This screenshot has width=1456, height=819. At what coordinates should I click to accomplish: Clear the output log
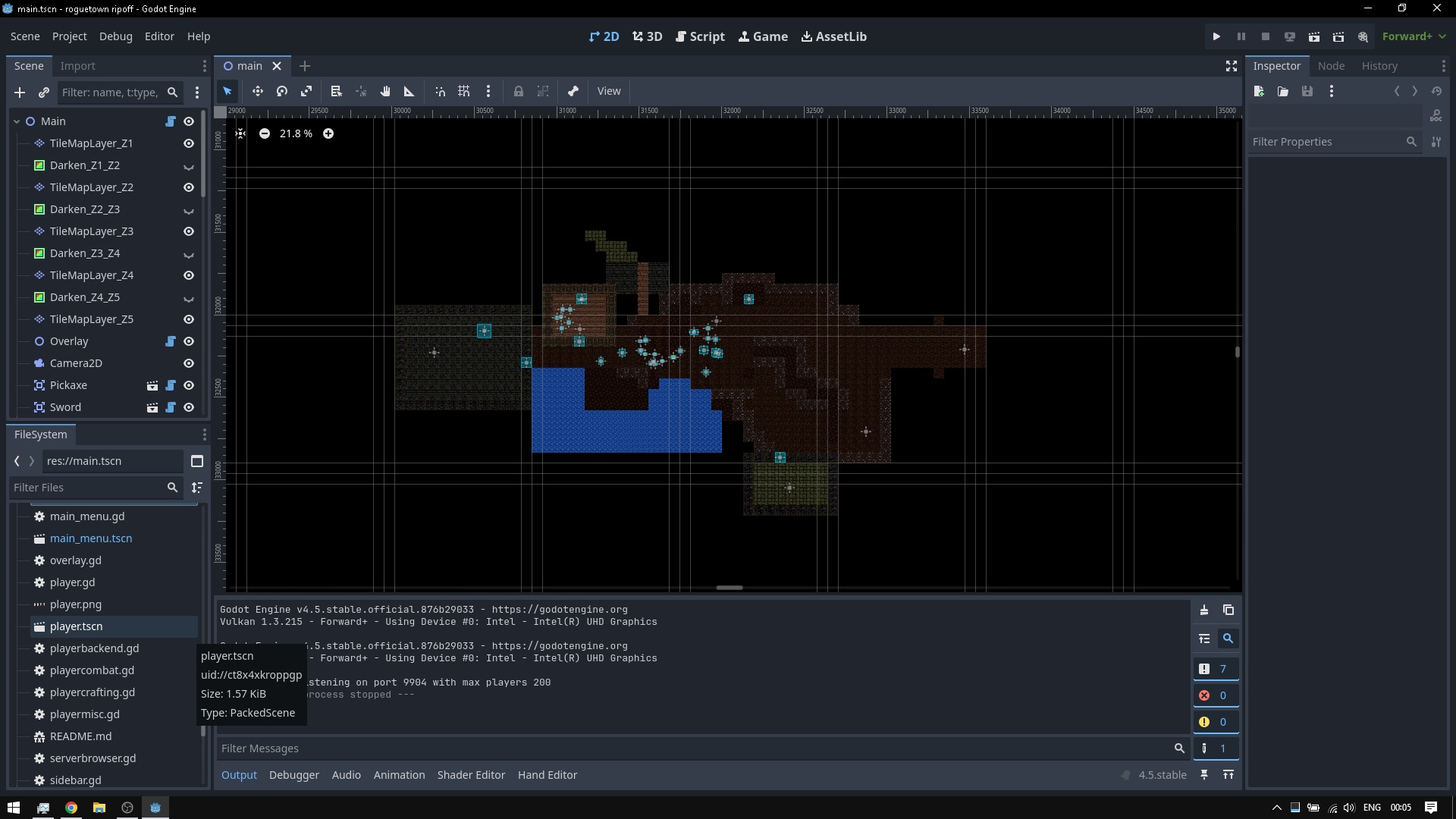(x=1204, y=610)
